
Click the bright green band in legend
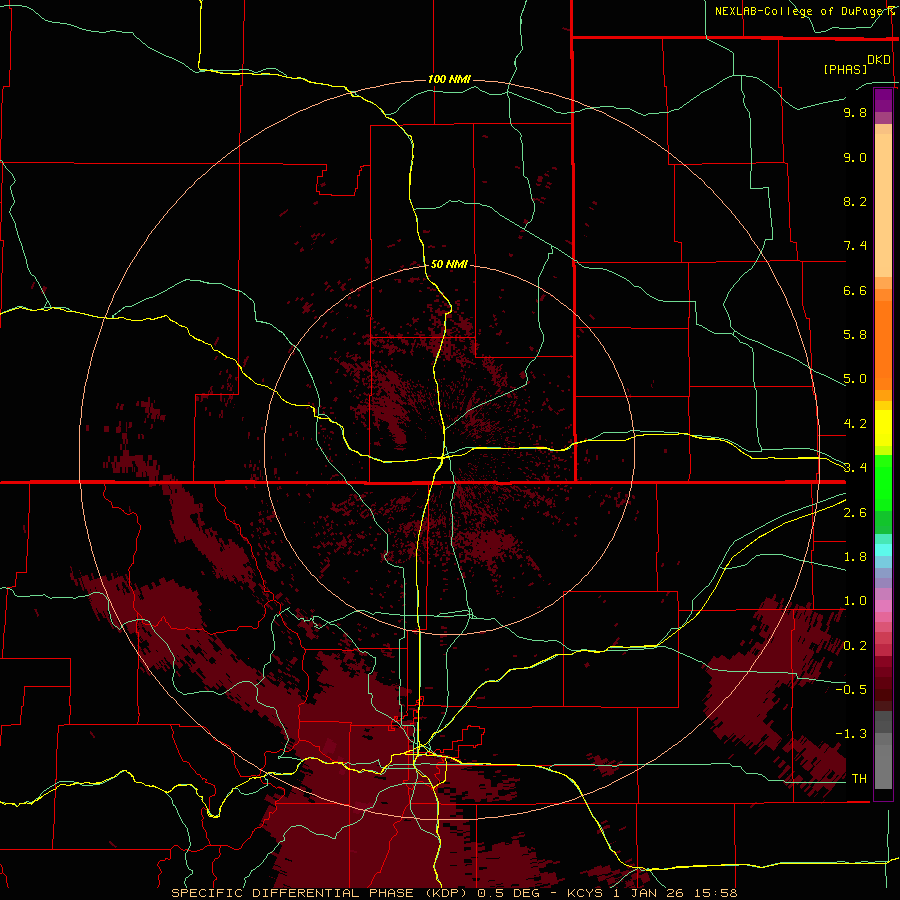883,483
